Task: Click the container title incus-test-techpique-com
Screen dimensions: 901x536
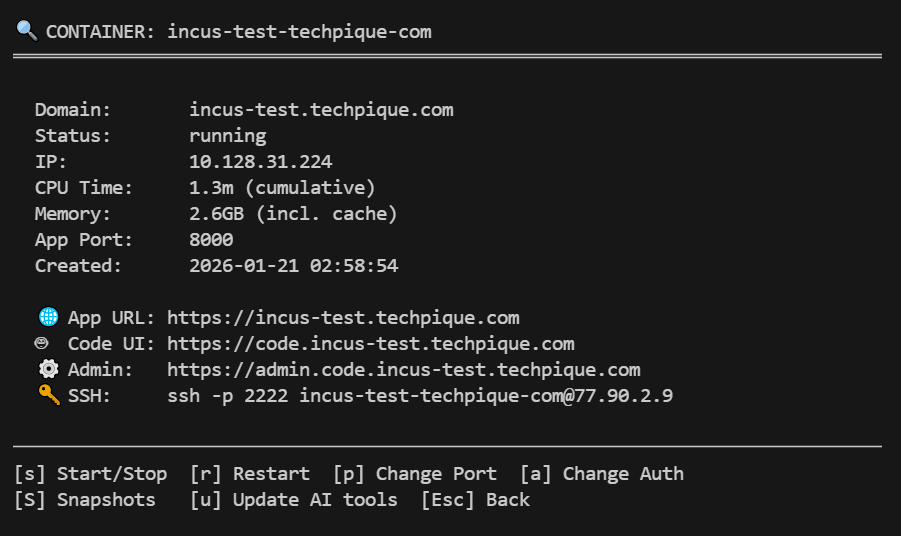Action: pyautogui.click(x=299, y=31)
